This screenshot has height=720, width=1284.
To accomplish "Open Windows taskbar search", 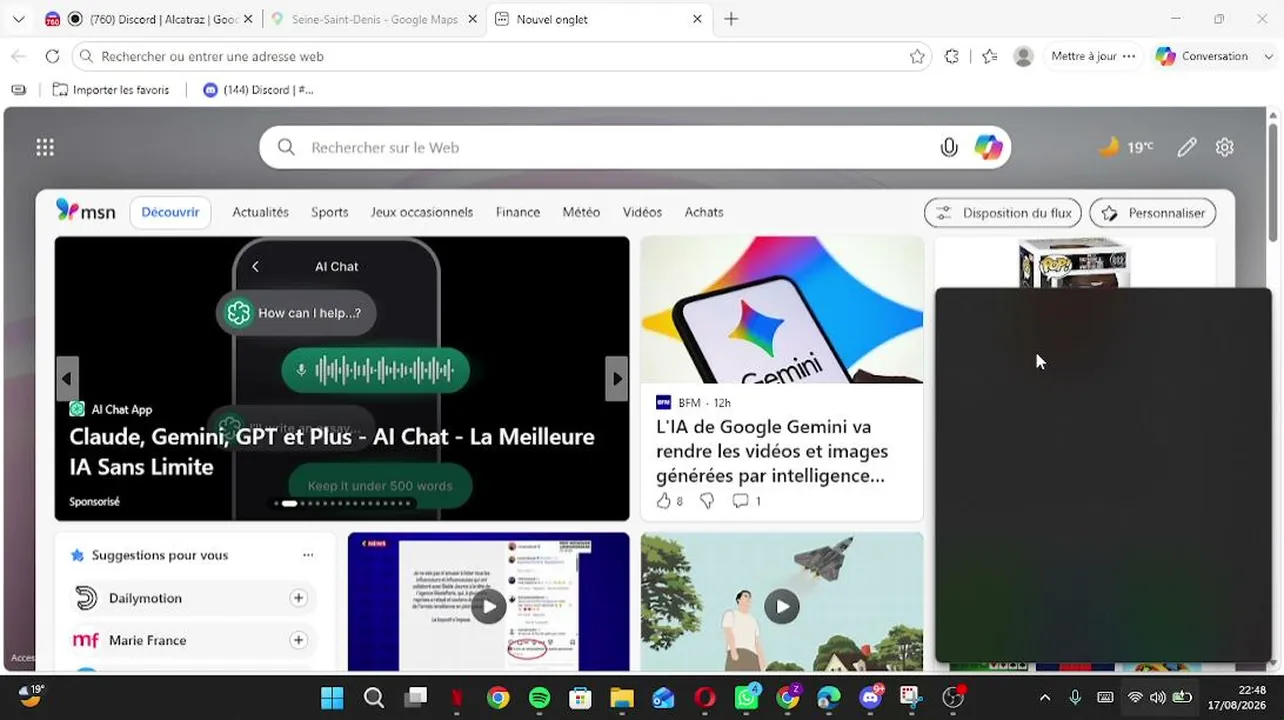I will tap(374, 698).
